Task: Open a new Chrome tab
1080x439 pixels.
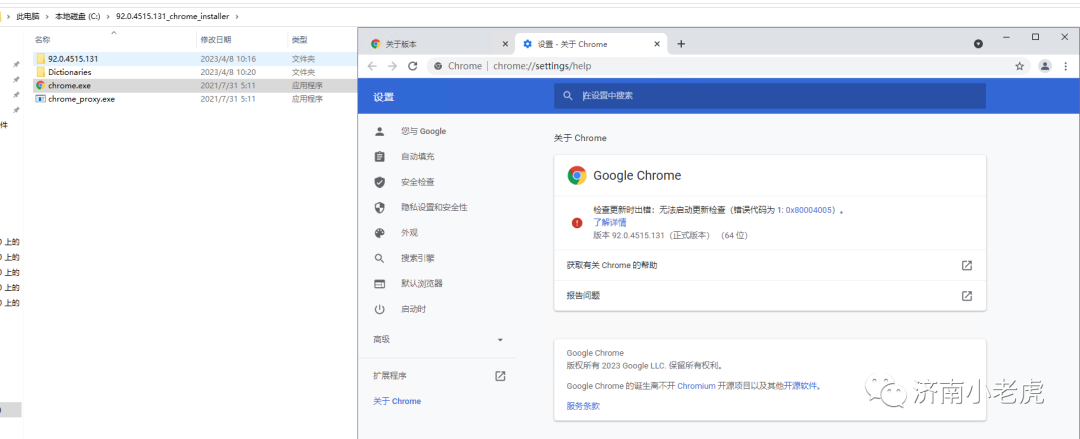Action: 681,44
